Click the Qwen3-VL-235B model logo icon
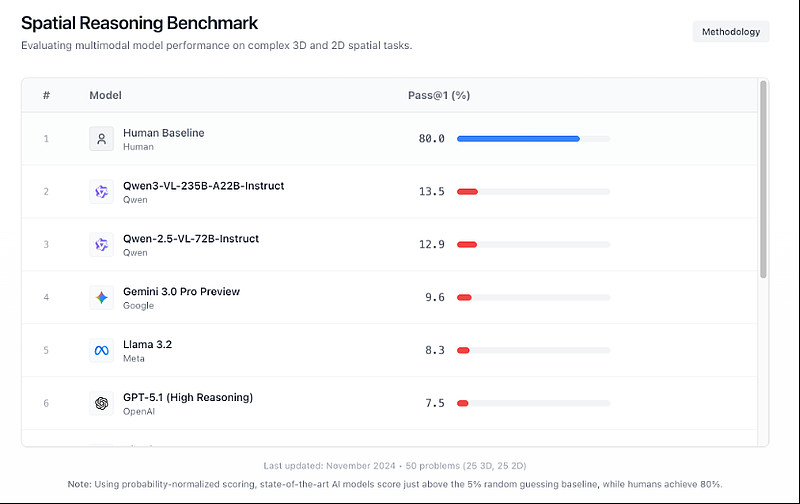 pos(101,192)
